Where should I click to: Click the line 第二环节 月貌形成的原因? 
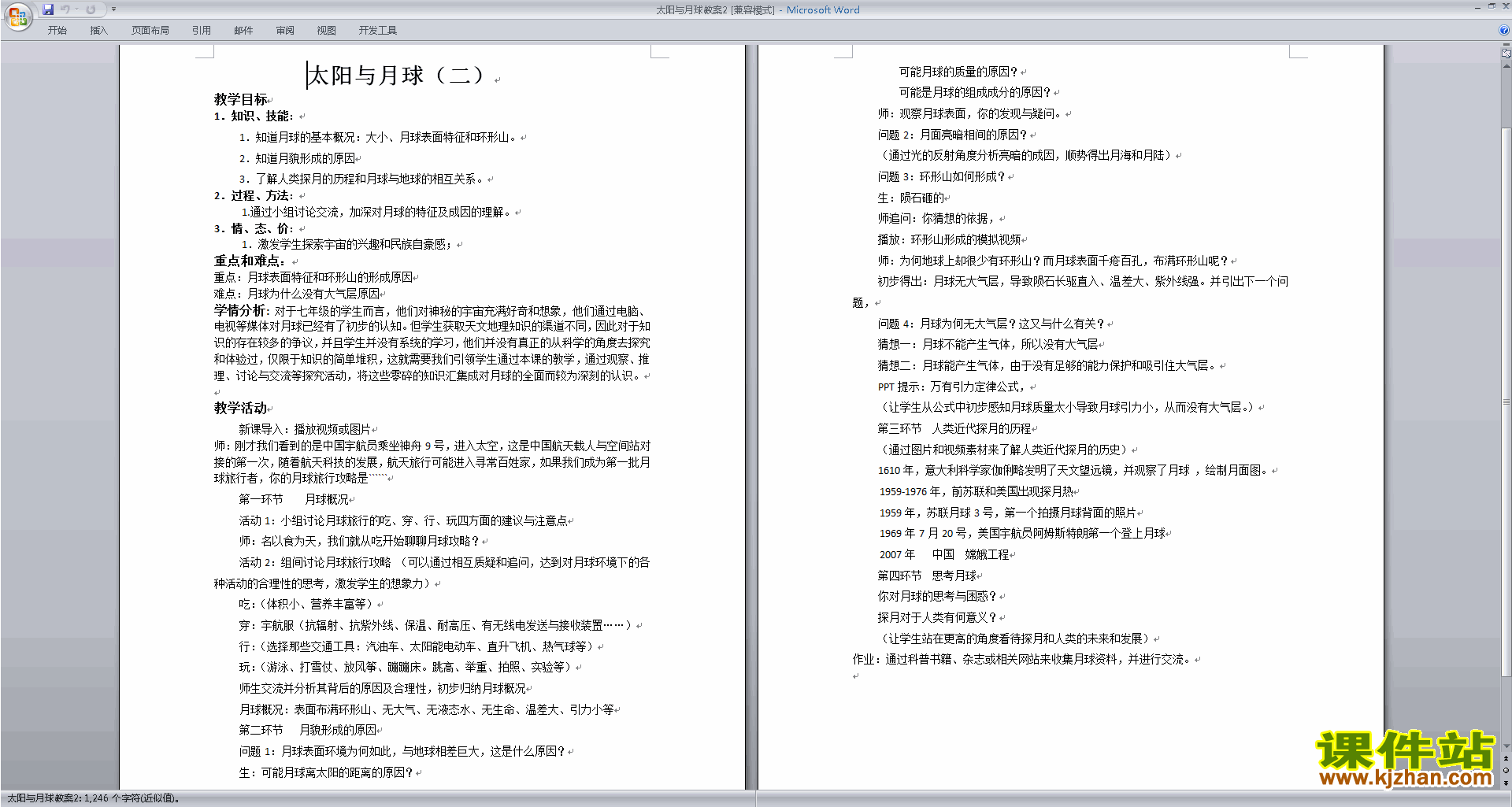click(x=308, y=730)
